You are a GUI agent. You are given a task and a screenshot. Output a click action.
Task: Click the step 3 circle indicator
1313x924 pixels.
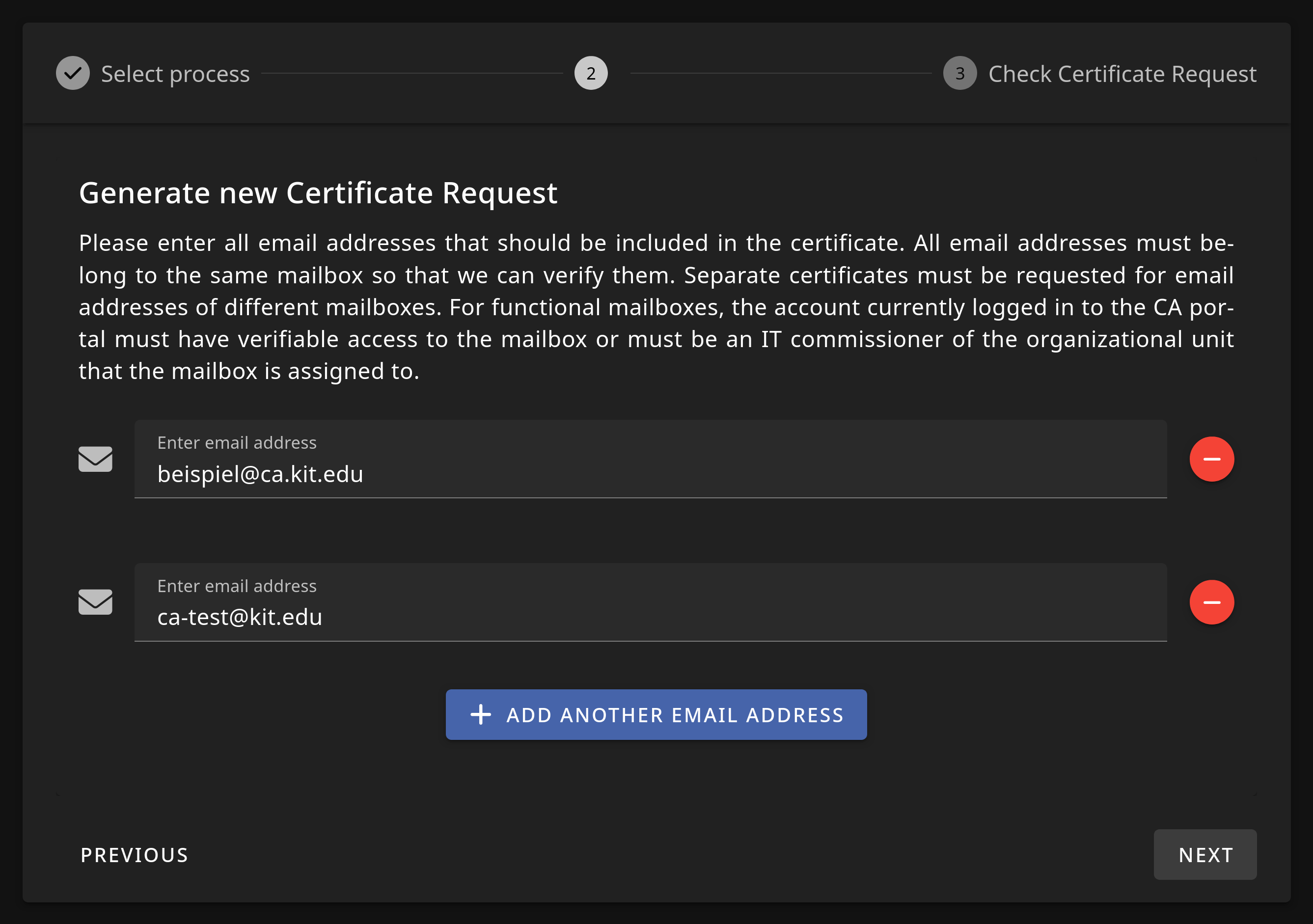959,73
